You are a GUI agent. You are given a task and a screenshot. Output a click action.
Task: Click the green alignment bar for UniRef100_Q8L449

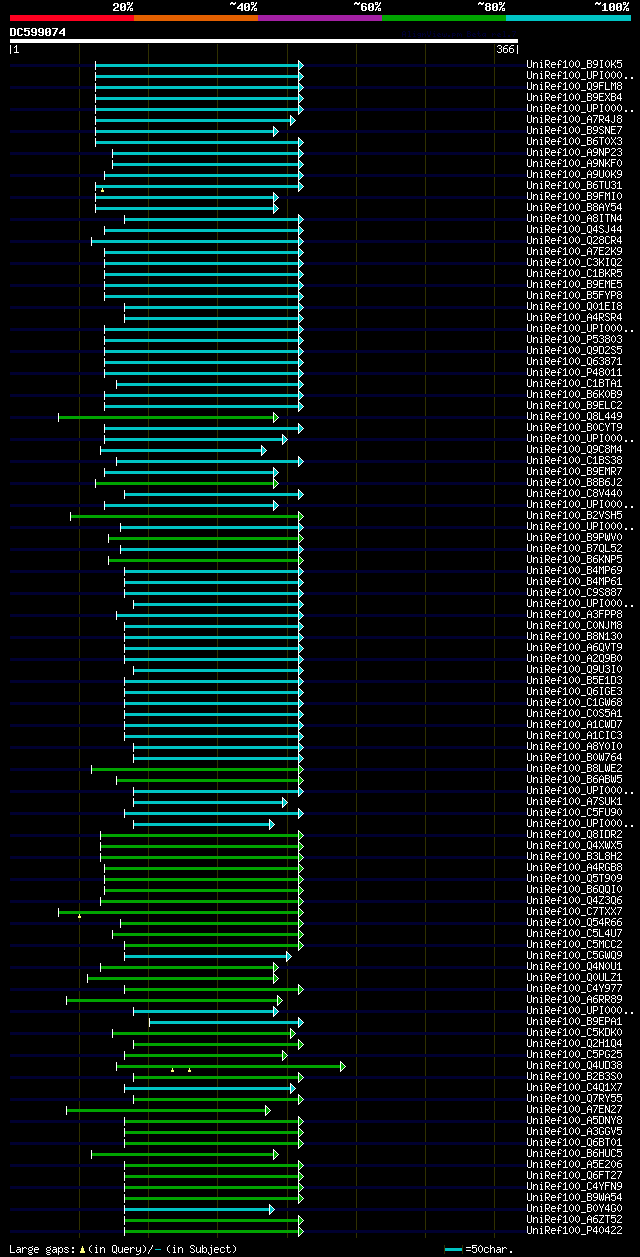(168, 417)
